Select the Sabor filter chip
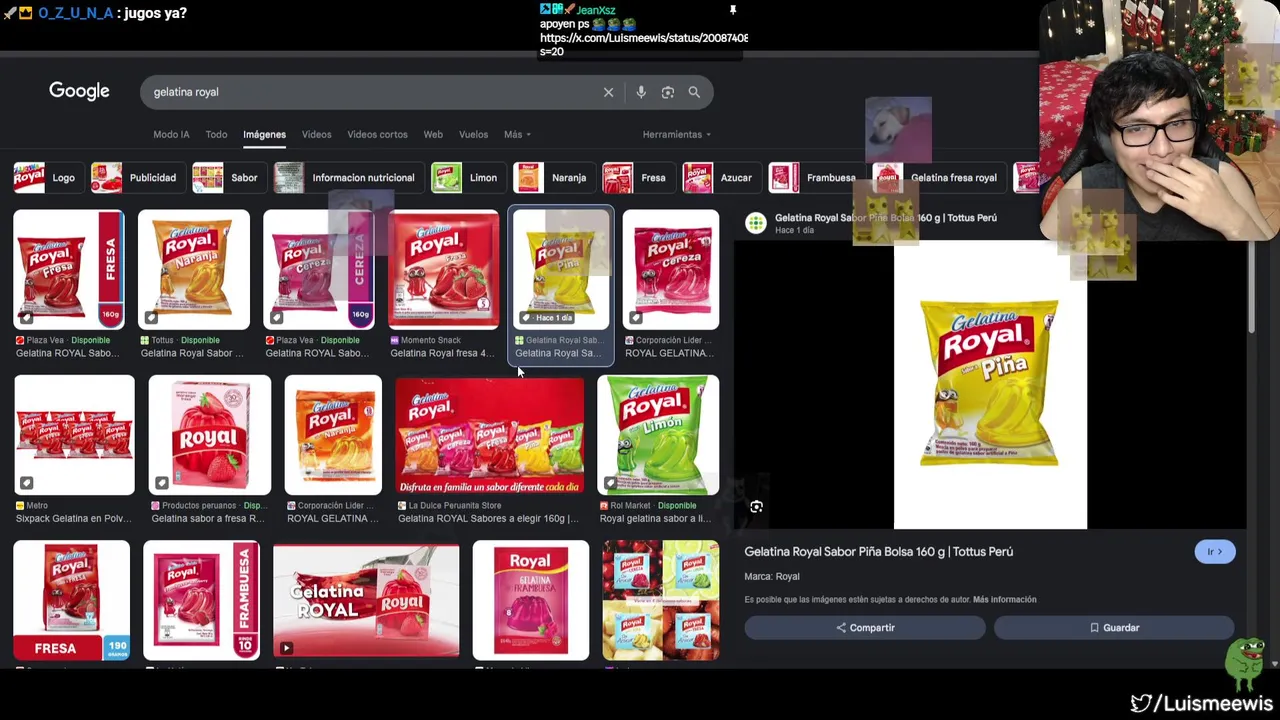The height and width of the screenshot is (720, 1280). (x=228, y=178)
